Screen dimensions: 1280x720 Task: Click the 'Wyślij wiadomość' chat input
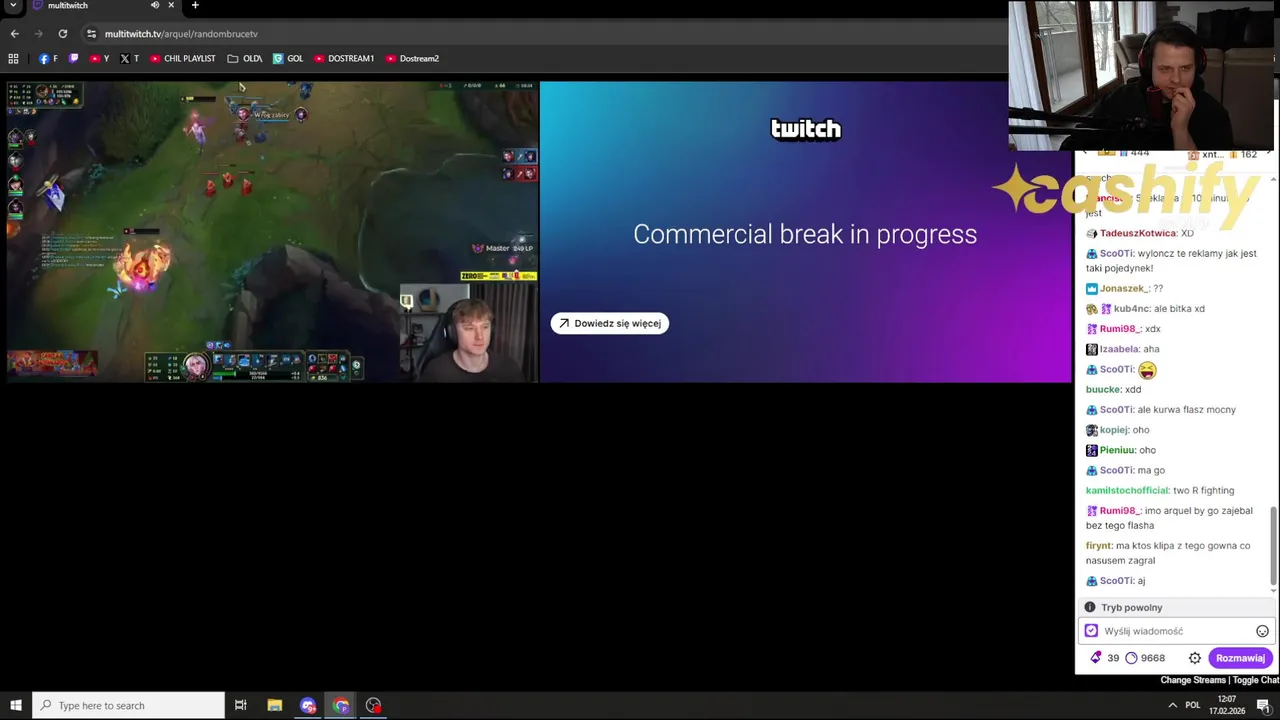1176,631
